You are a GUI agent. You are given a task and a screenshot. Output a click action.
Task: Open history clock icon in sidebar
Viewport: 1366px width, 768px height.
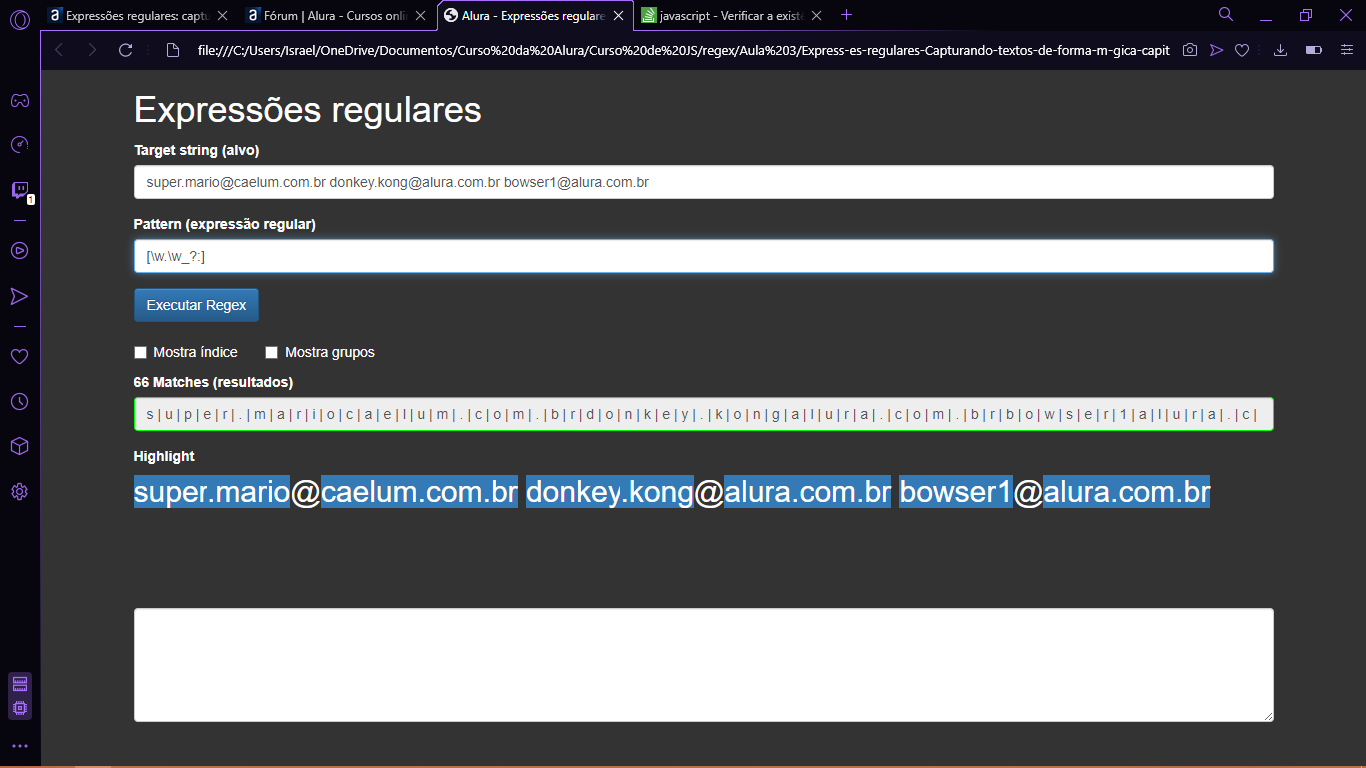[x=19, y=401]
